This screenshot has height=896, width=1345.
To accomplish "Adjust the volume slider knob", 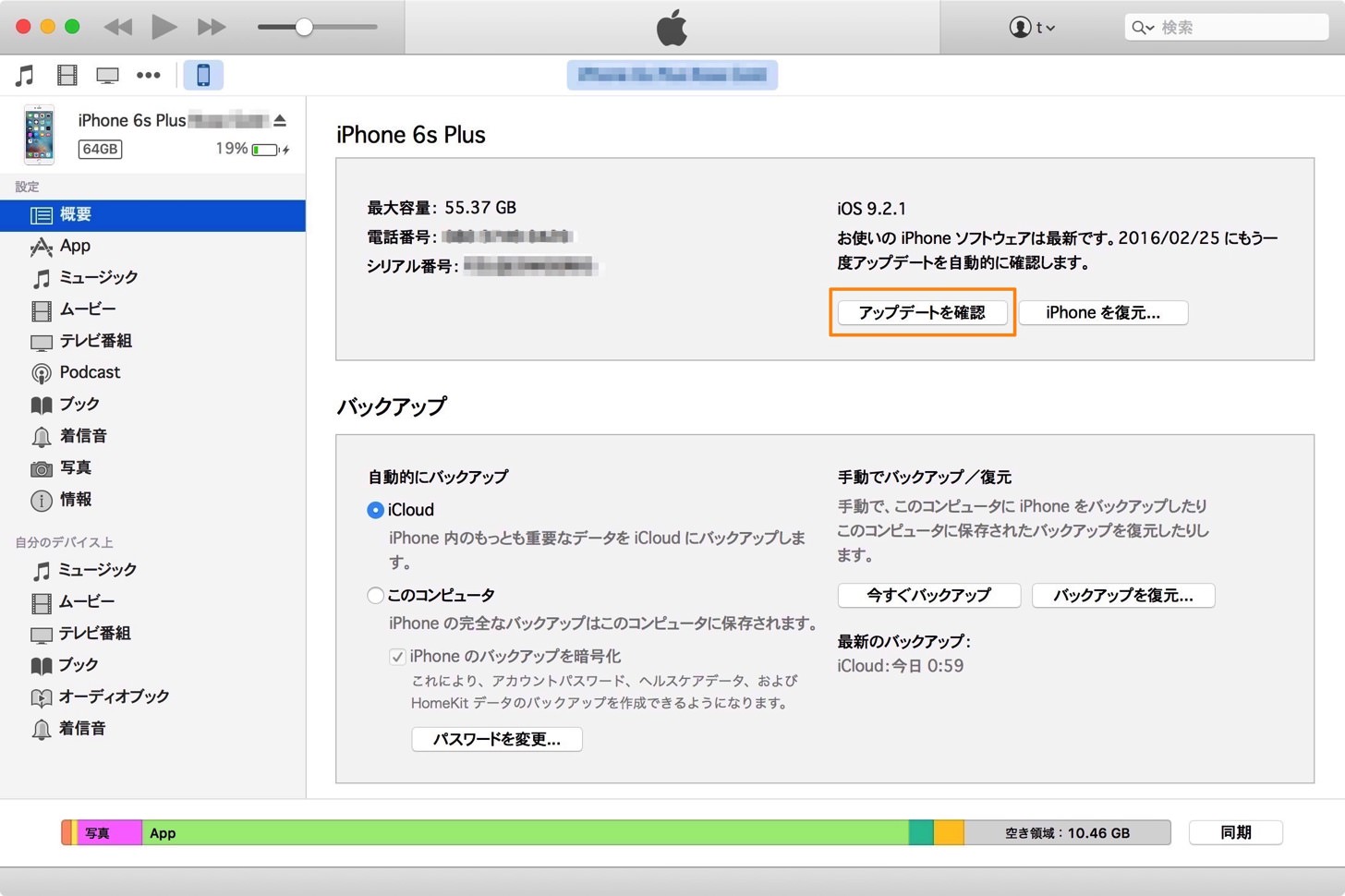I will [304, 27].
